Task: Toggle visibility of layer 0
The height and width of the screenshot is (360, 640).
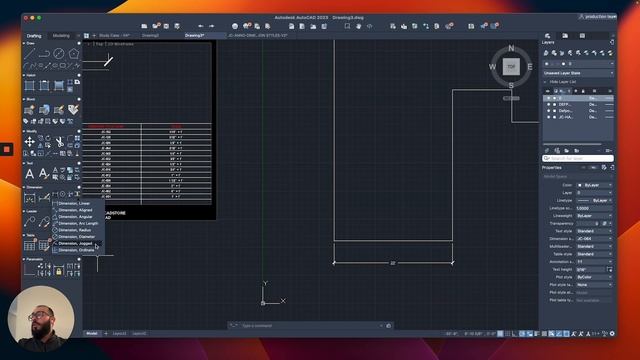Action: (549, 98)
